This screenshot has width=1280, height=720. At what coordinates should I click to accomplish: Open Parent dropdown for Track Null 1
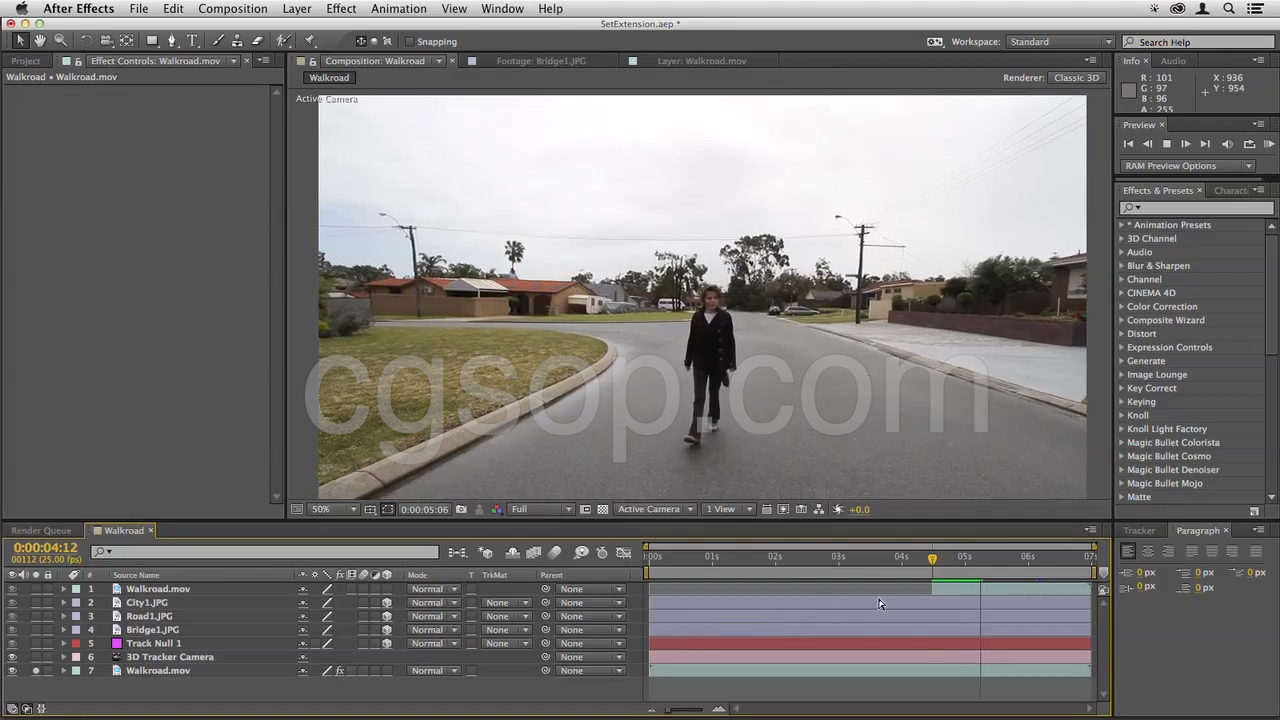590,644
